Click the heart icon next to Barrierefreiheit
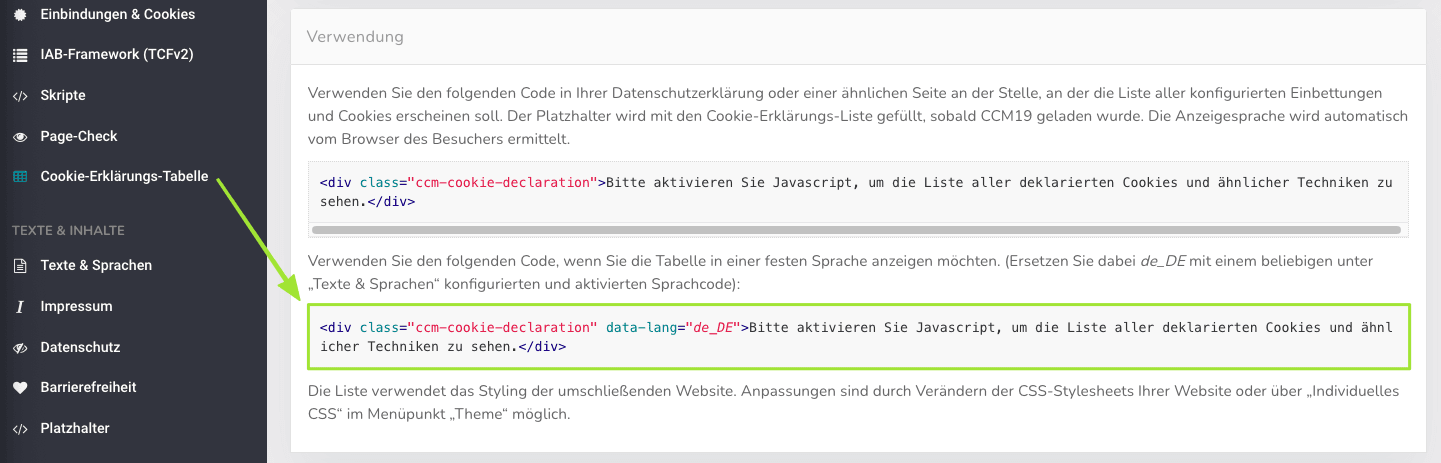1441x463 pixels. point(20,388)
